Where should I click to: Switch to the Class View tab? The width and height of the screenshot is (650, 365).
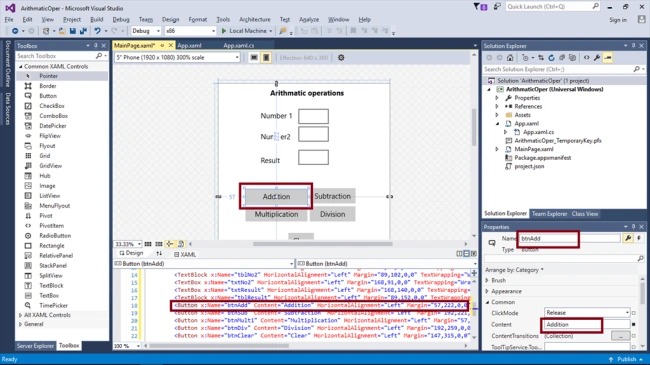(585, 214)
